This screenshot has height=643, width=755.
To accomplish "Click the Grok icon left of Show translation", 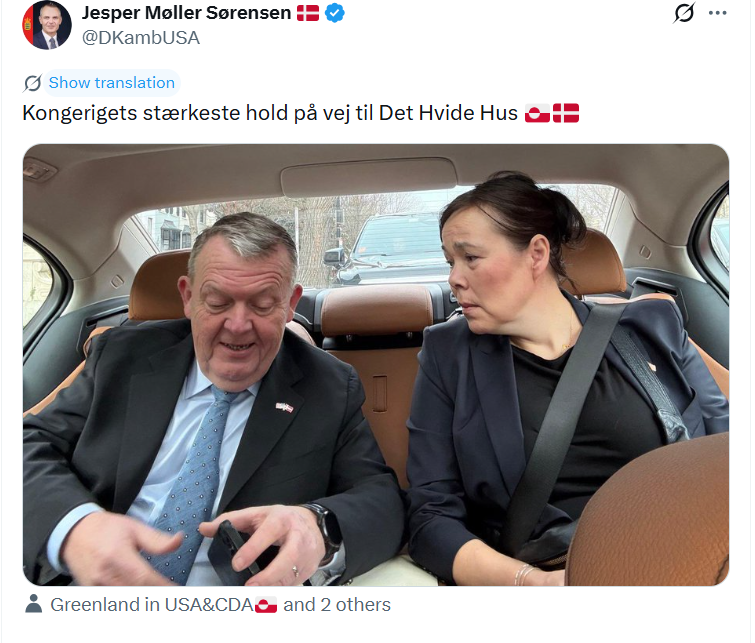I will point(32,83).
